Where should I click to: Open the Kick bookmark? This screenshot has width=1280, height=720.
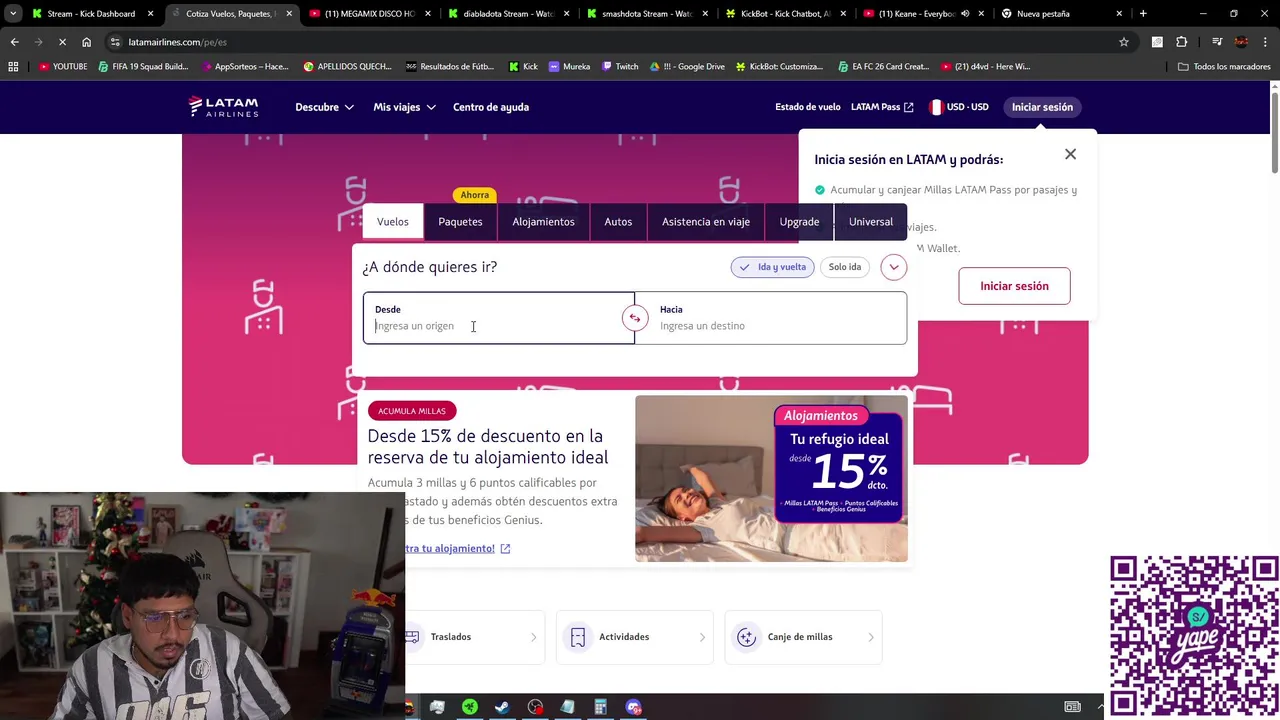tap(523, 66)
